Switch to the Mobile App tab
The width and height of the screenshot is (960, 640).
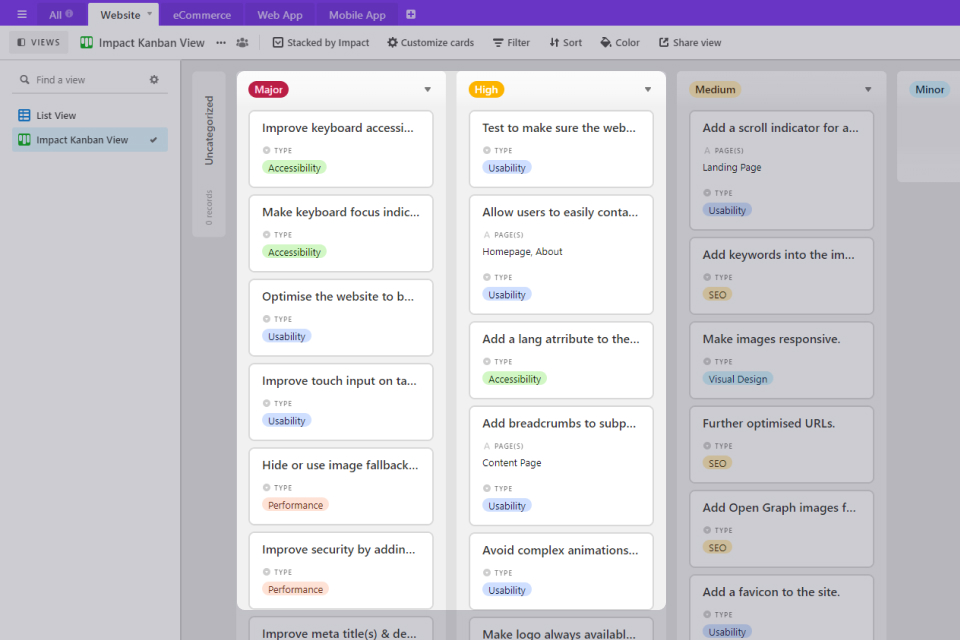357,15
